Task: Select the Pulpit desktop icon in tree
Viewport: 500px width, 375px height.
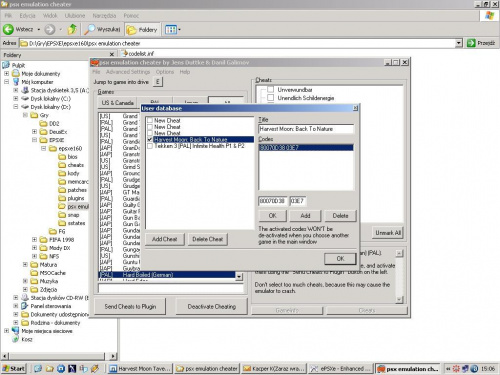Action: point(6,65)
